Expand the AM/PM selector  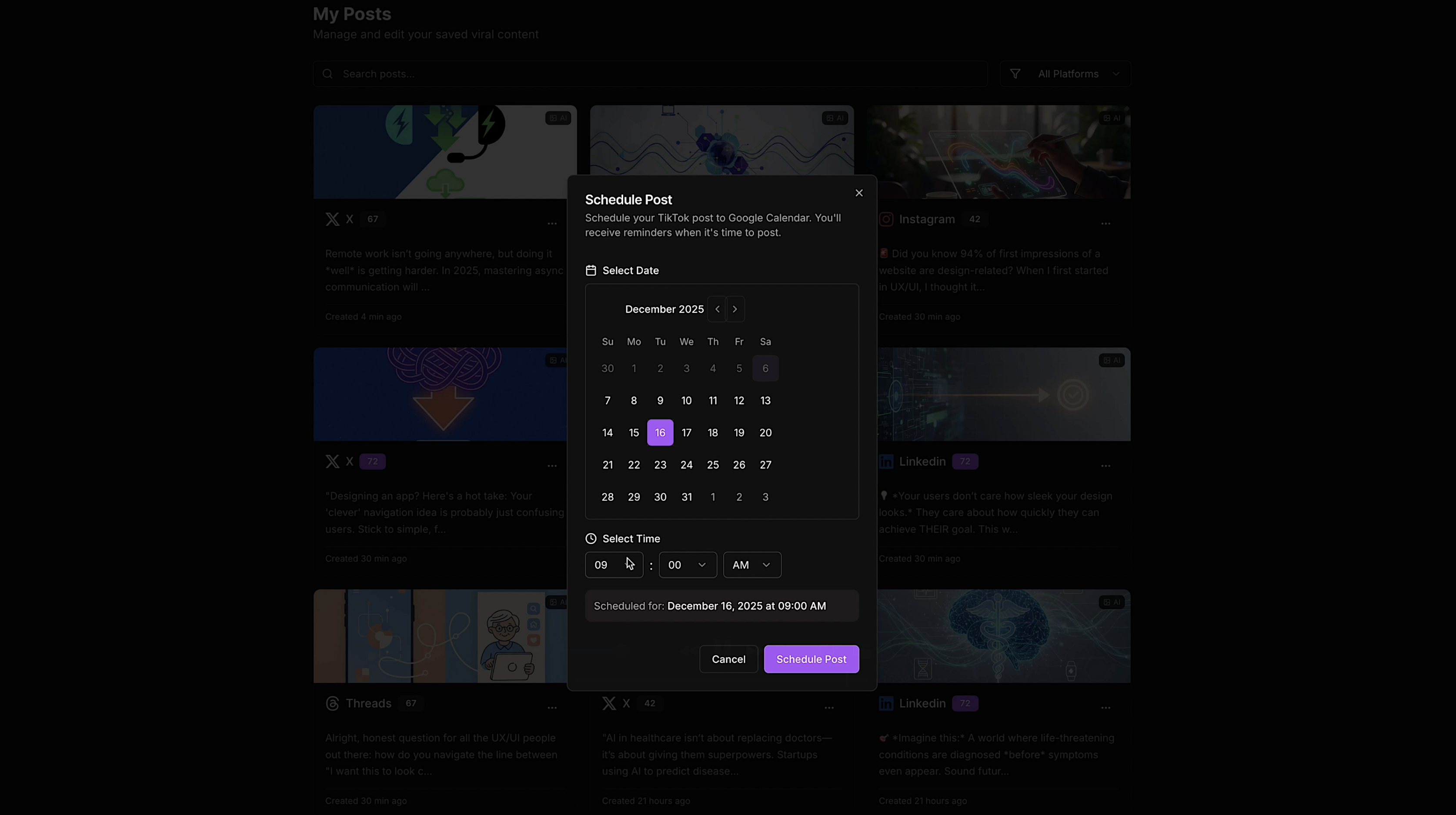(752, 564)
